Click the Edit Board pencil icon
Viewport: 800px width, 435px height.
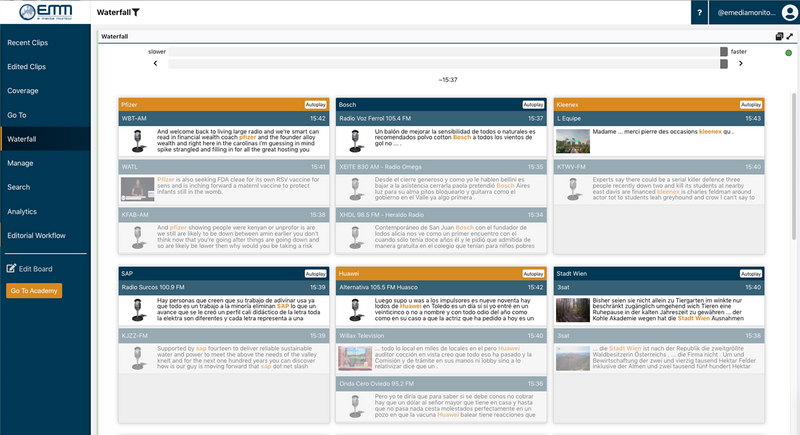pos(11,268)
